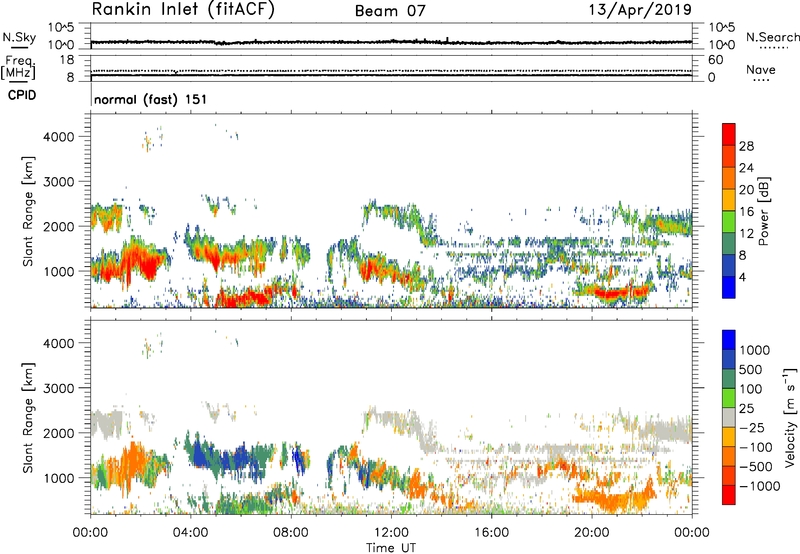
Task: Click the "N.Search" legend label
Action: 772,37
